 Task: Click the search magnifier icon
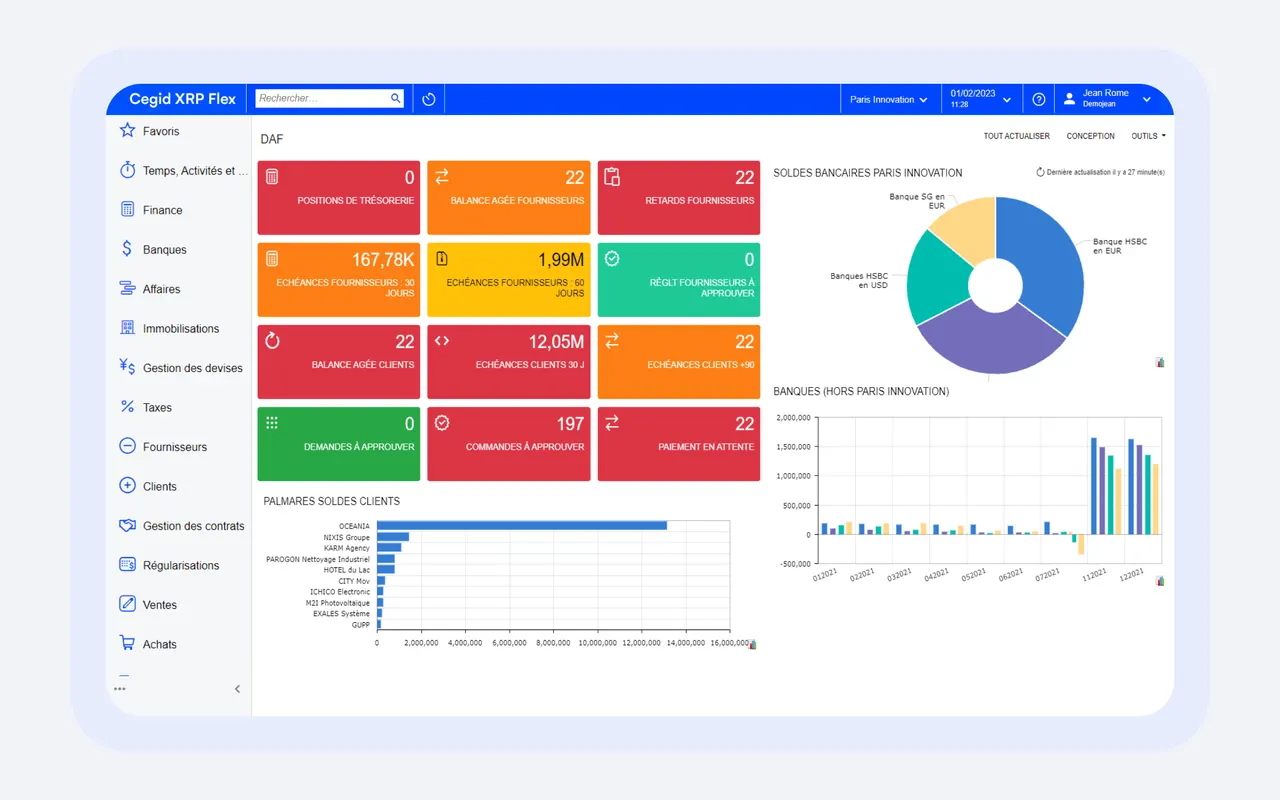(x=396, y=98)
